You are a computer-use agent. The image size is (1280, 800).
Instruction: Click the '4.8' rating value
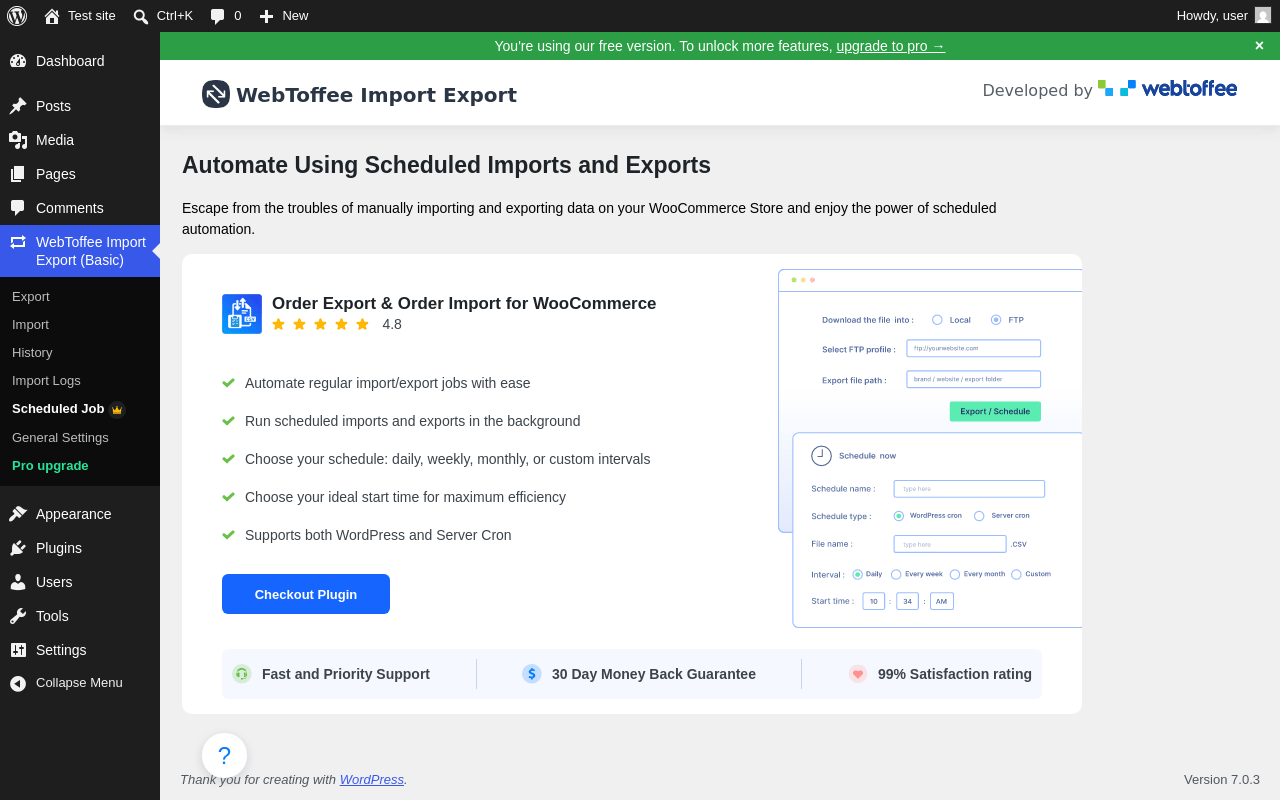(392, 324)
